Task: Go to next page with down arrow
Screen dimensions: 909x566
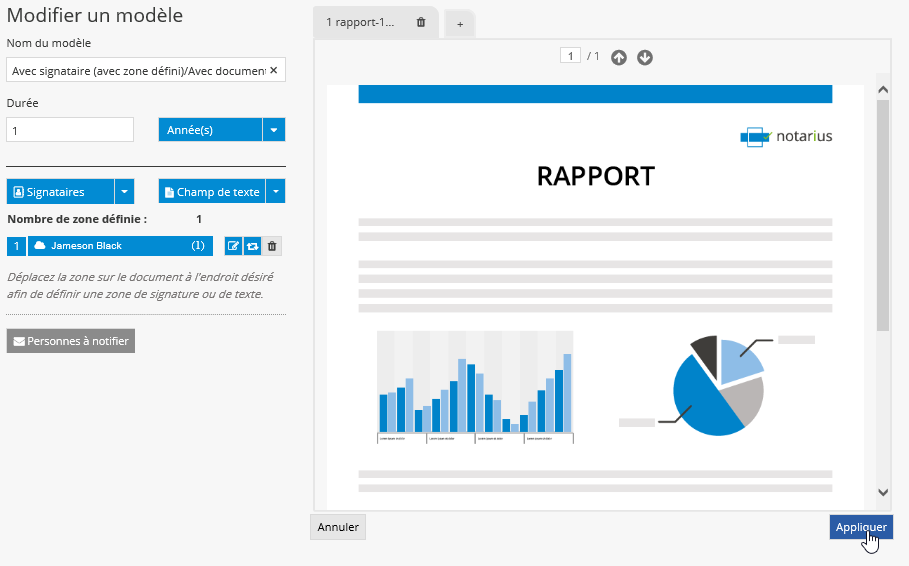Action: [x=645, y=57]
